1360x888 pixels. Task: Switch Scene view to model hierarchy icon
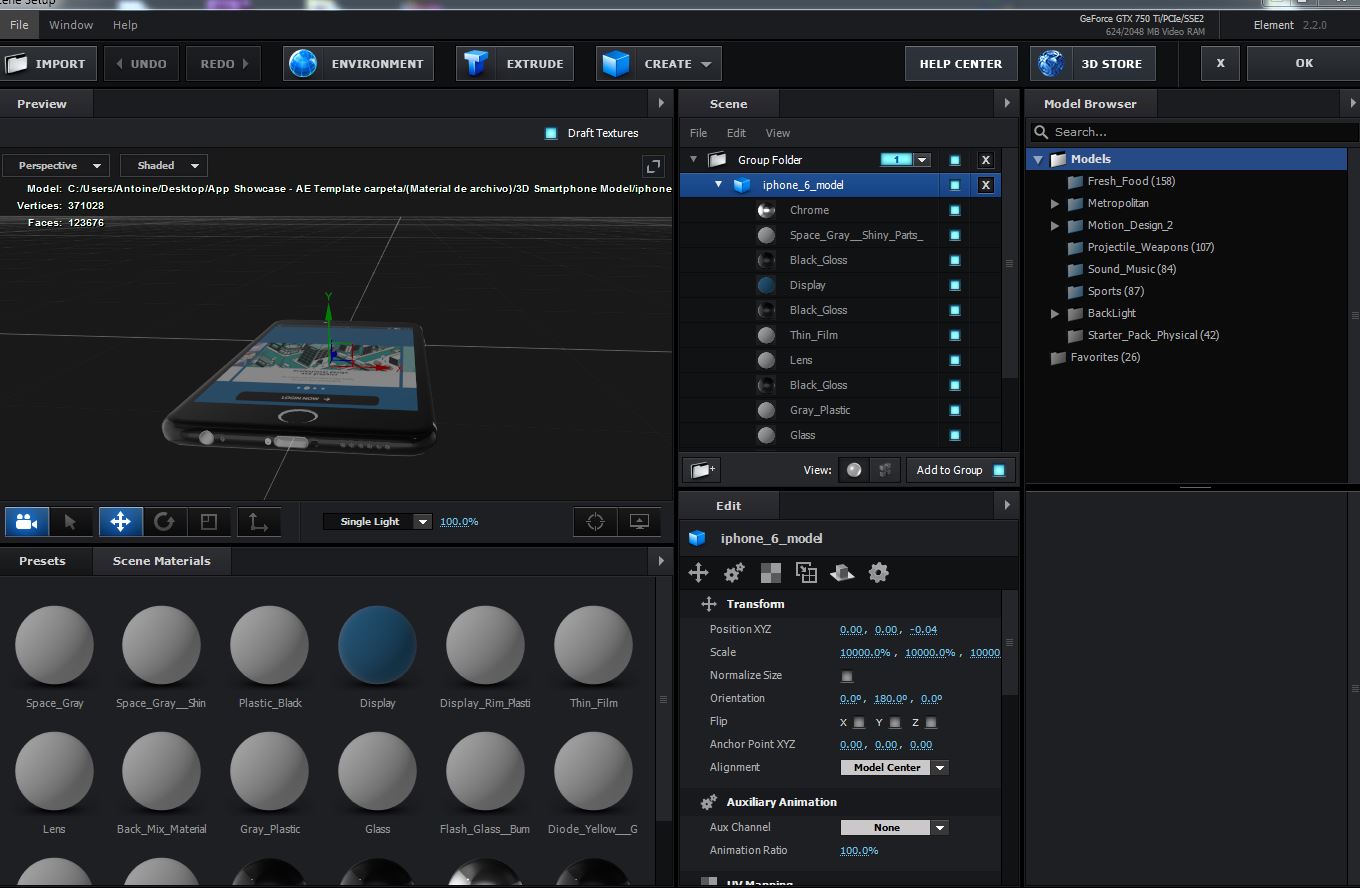point(885,470)
